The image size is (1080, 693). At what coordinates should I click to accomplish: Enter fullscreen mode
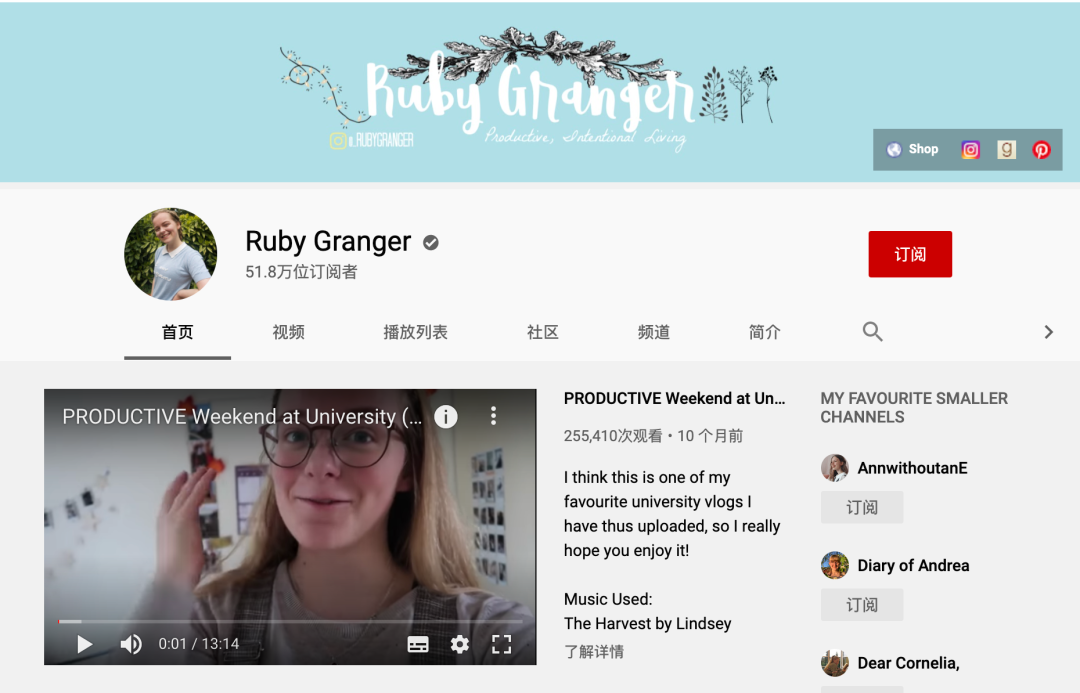tap(501, 644)
